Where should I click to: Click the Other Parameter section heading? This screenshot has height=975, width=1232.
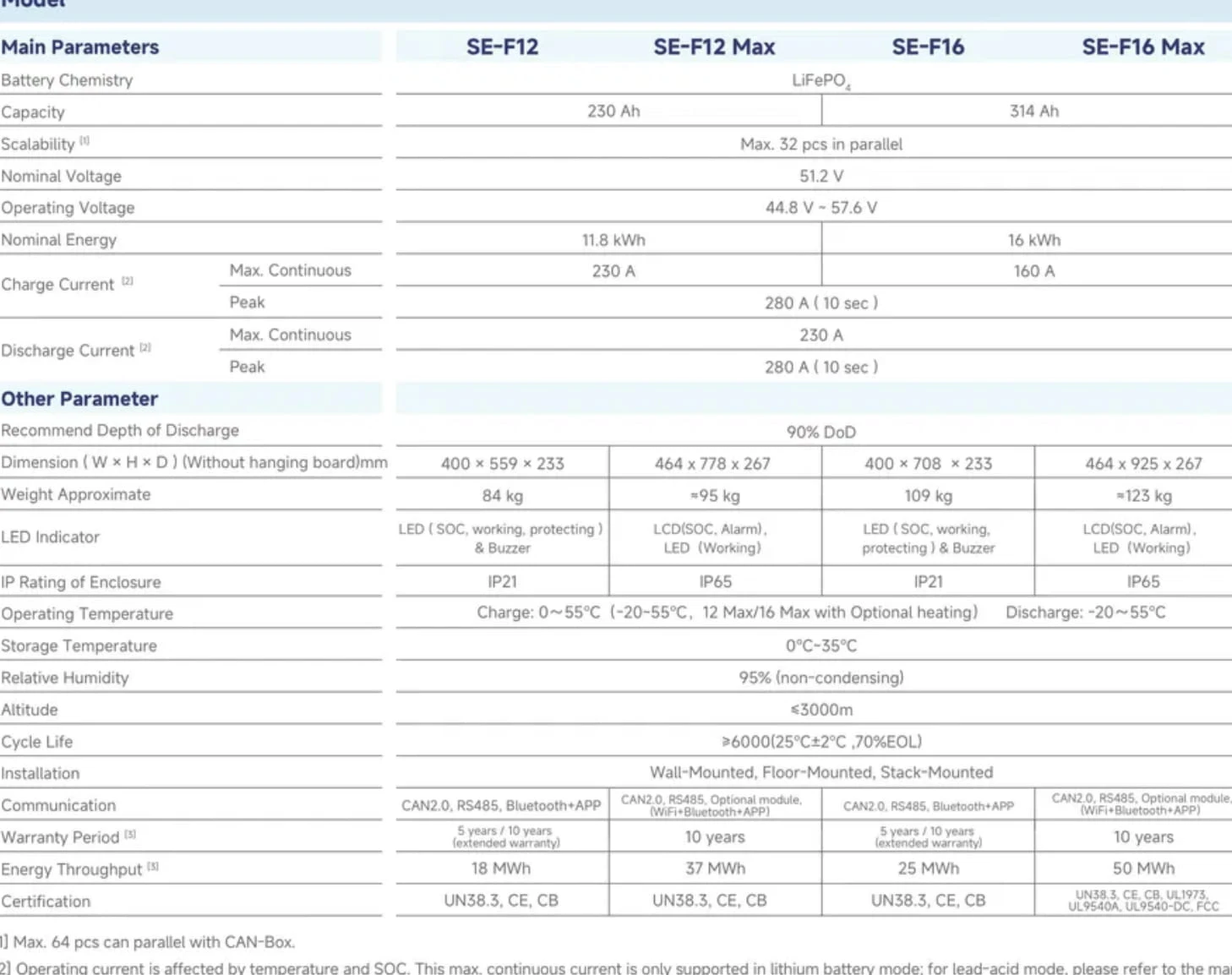pyautogui.click(x=79, y=399)
